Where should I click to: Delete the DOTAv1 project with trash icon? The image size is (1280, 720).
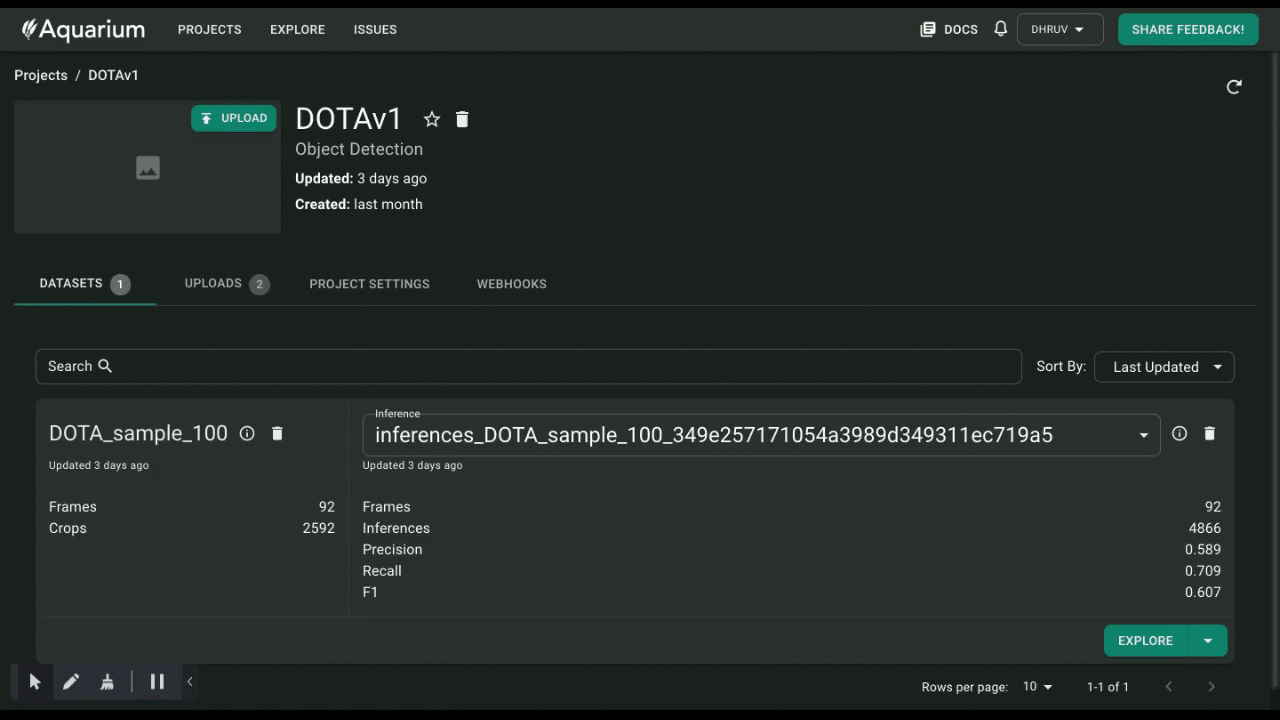click(462, 119)
